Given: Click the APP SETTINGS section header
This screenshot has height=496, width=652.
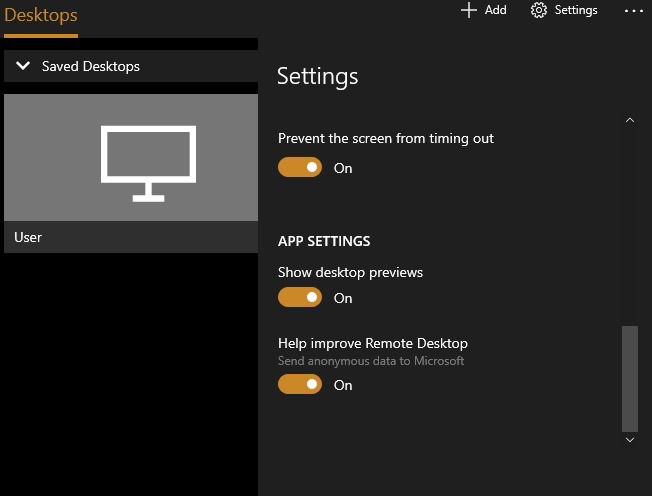Looking at the screenshot, I should click(x=324, y=241).
